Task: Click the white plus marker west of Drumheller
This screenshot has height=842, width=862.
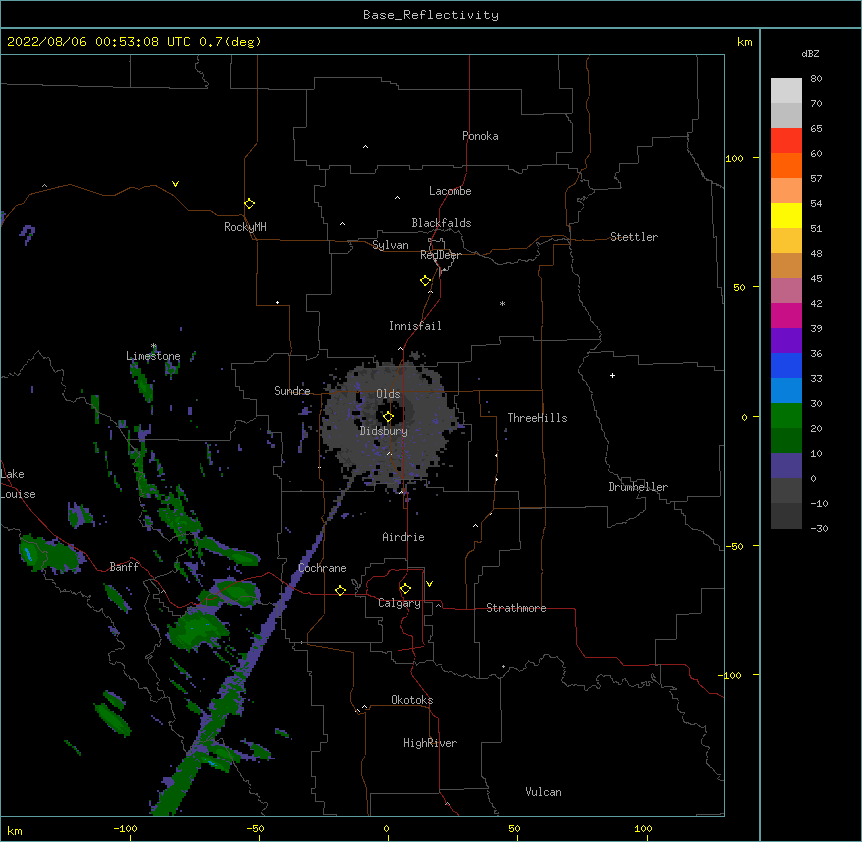Action: point(612,375)
